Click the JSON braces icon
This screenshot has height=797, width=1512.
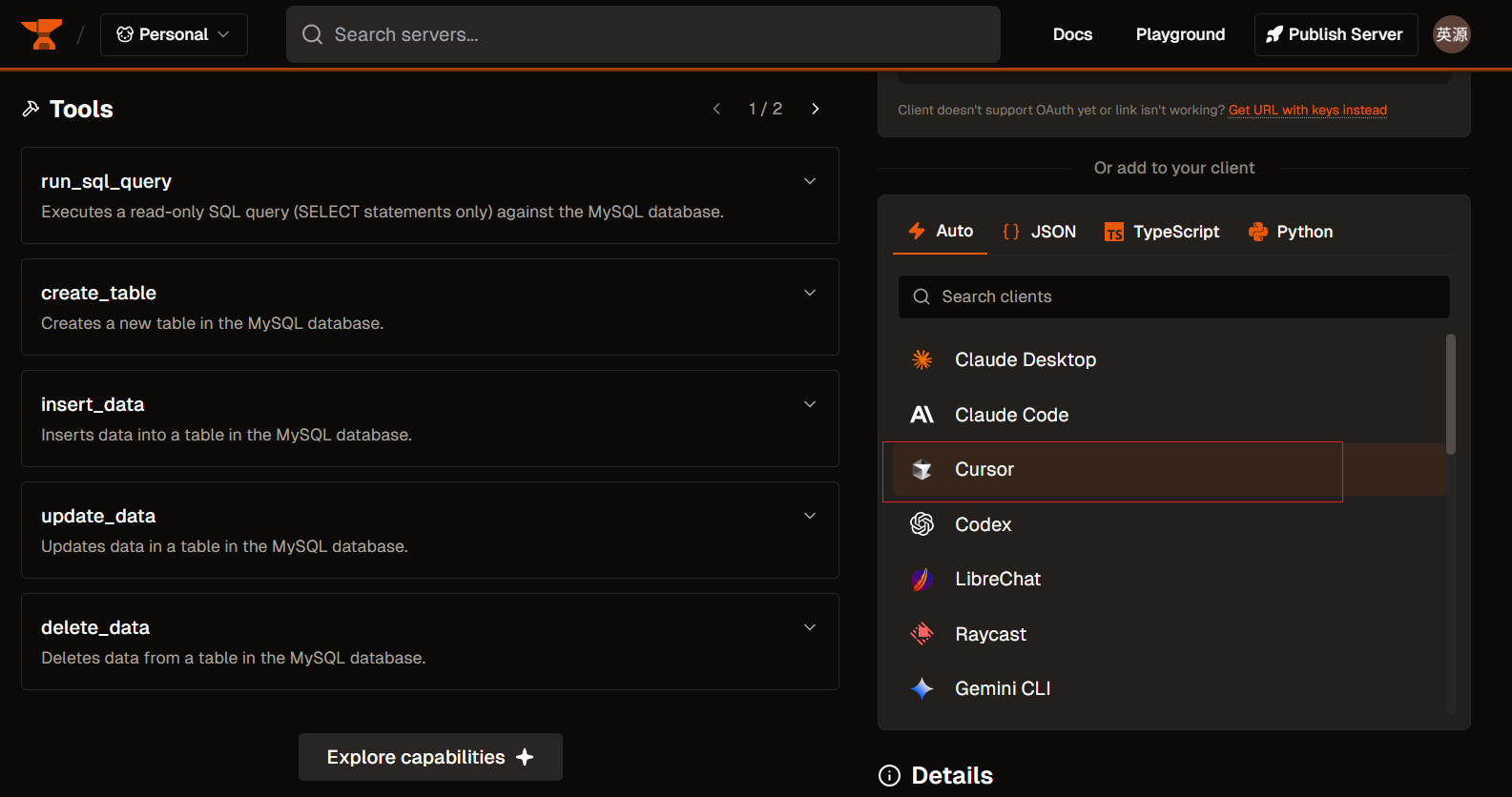1011,232
